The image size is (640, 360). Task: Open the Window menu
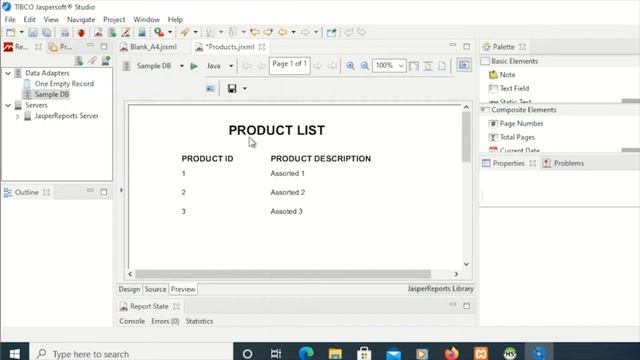click(147, 19)
